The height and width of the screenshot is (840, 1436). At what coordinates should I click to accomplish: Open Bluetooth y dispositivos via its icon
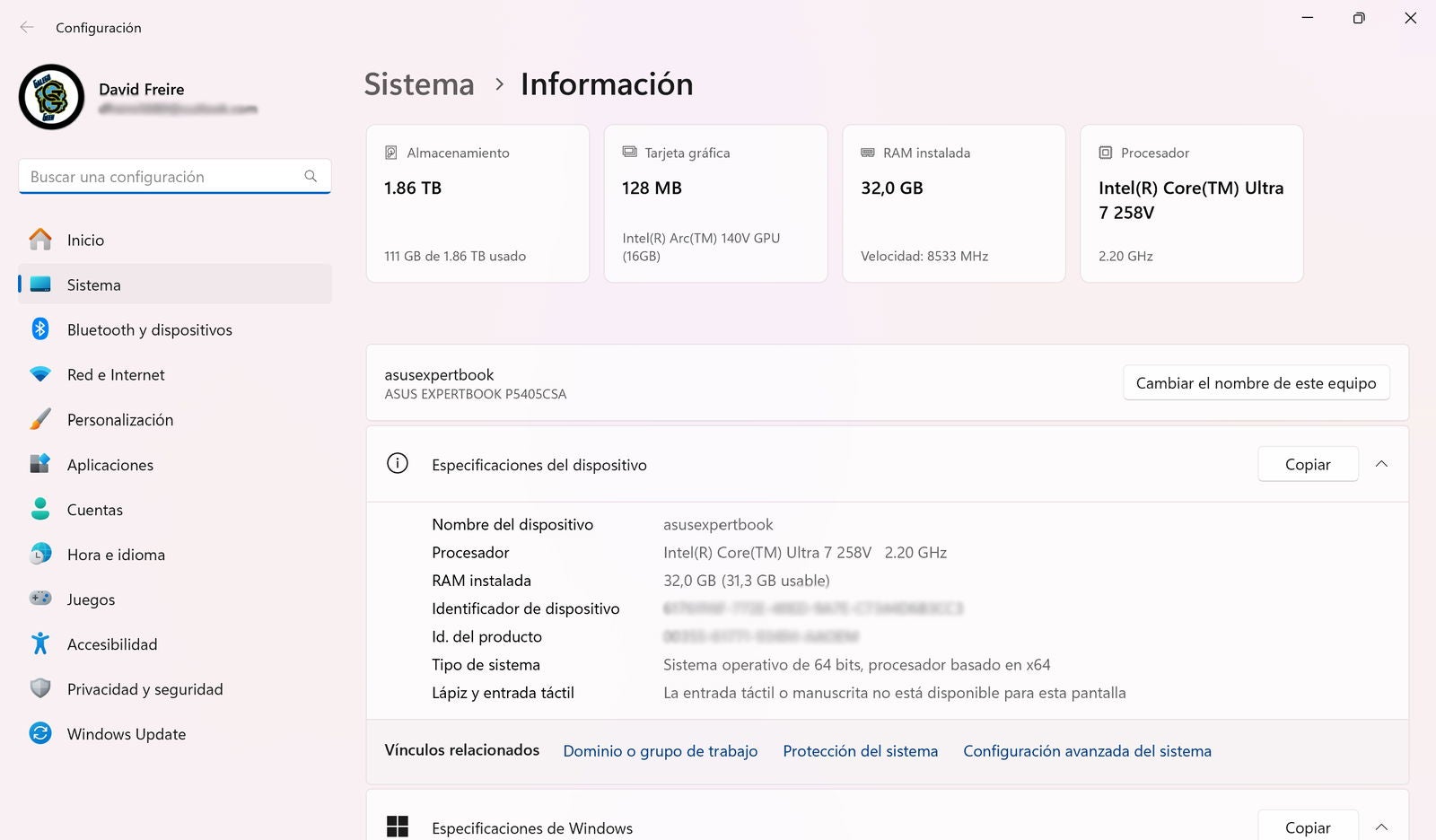[x=40, y=329]
